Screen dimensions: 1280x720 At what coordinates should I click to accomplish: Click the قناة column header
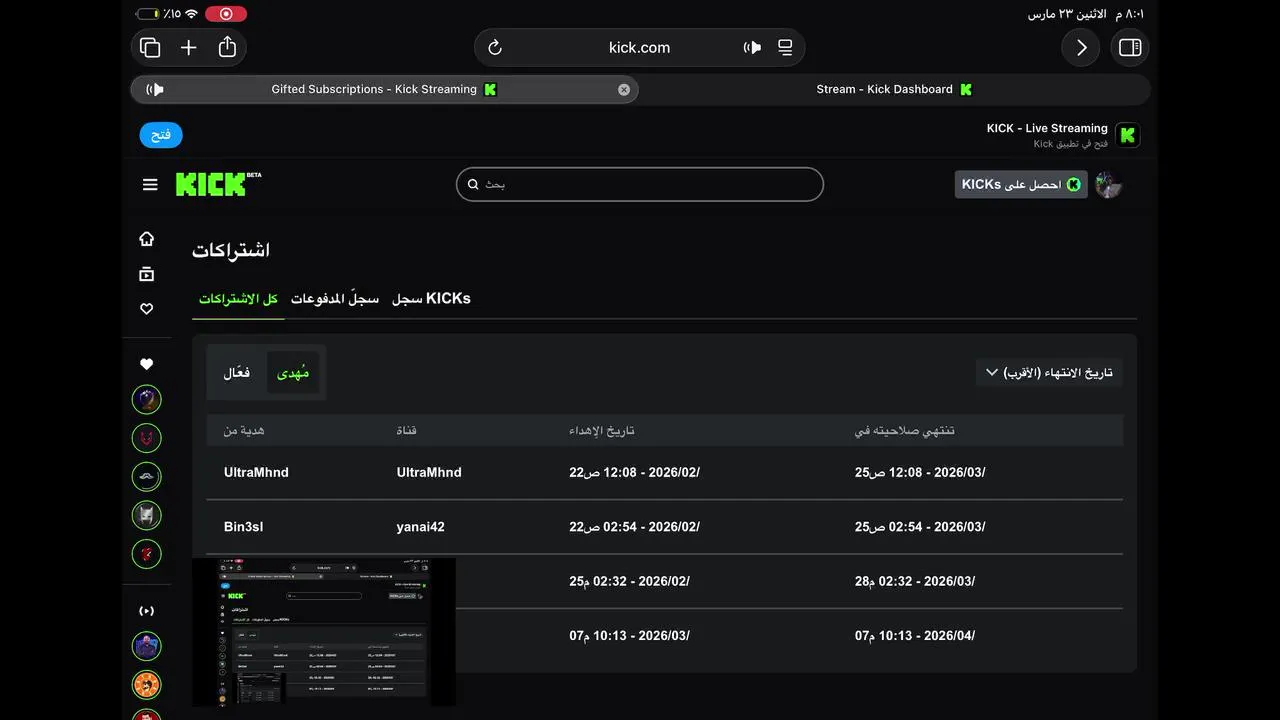[407, 430]
